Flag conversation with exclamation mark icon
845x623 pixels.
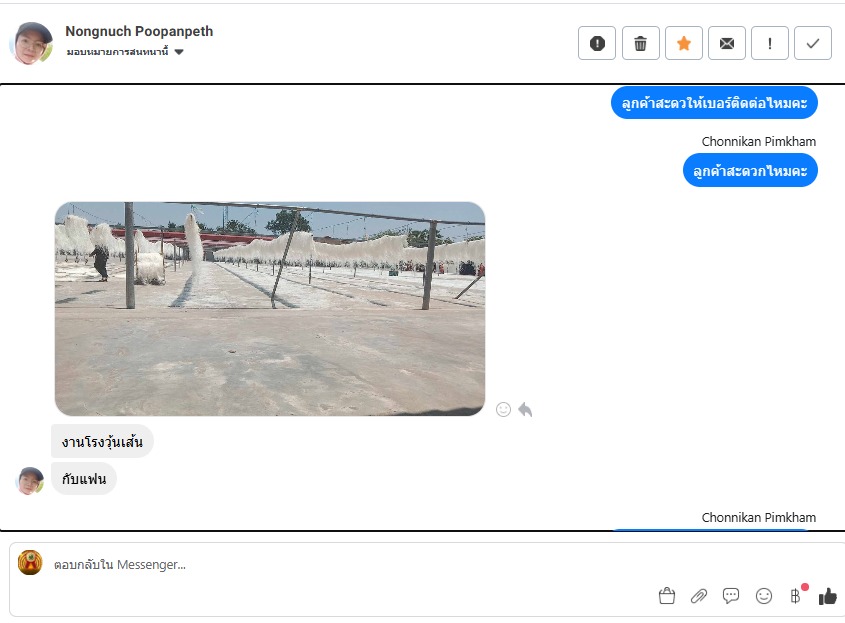point(770,43)
